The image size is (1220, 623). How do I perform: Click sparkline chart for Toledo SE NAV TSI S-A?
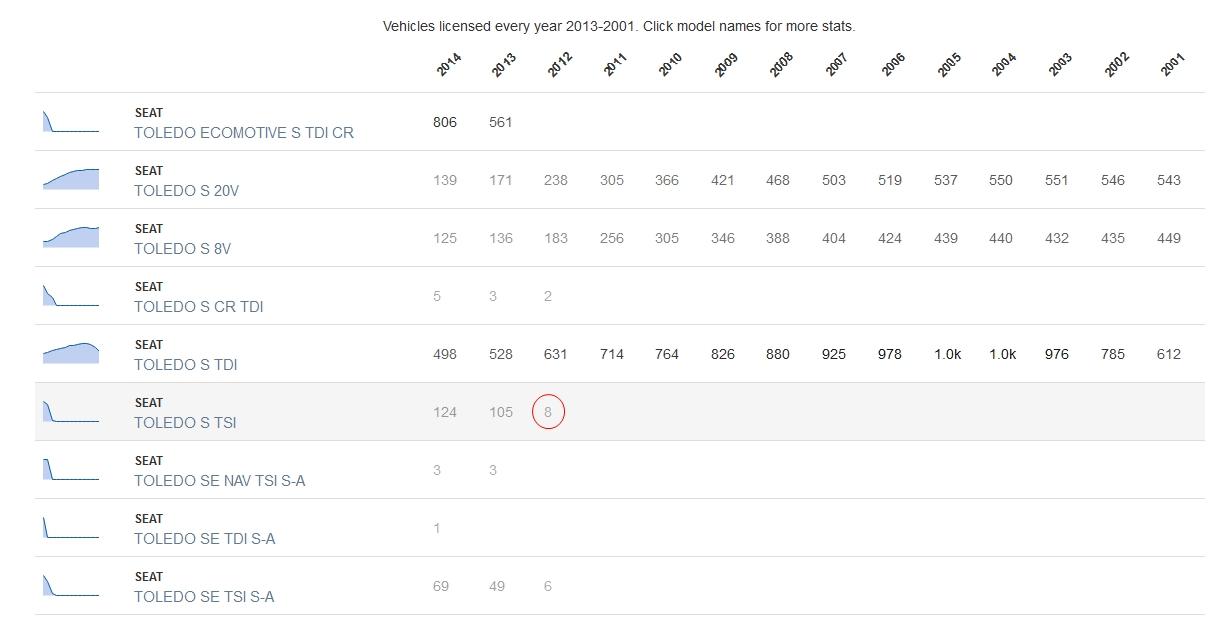[70, 470]
